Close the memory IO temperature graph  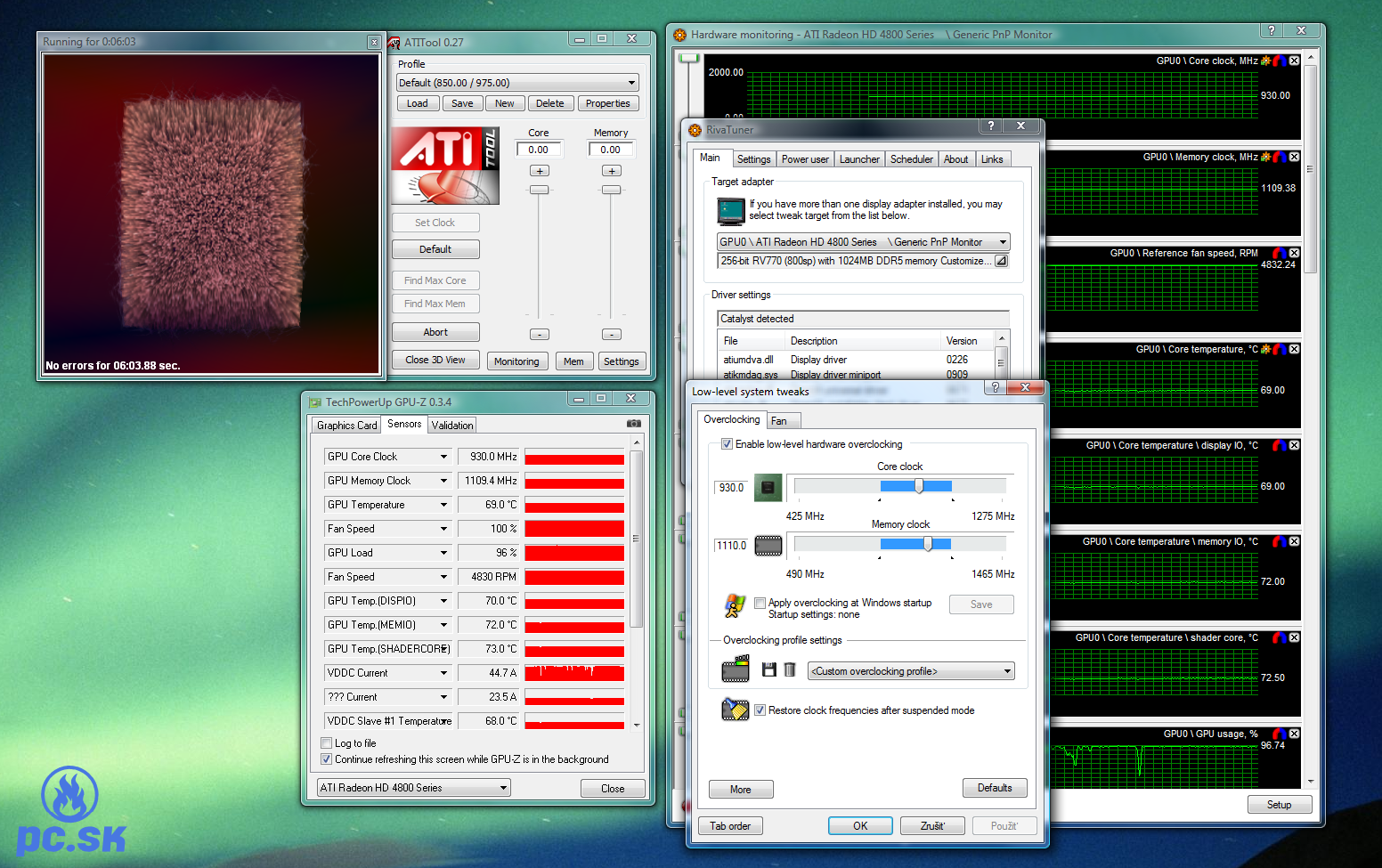pyautogui.click(x=1294, y=541)
